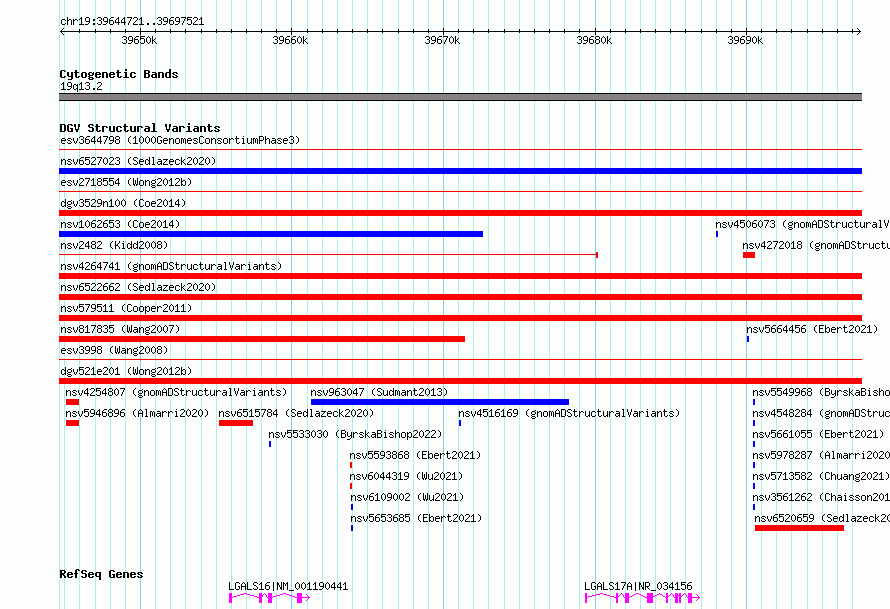The height and width of the screenshot is (609, 890).
Task: Open the esv2718554 Wong2012b variant label
Action: coord(126,182)
